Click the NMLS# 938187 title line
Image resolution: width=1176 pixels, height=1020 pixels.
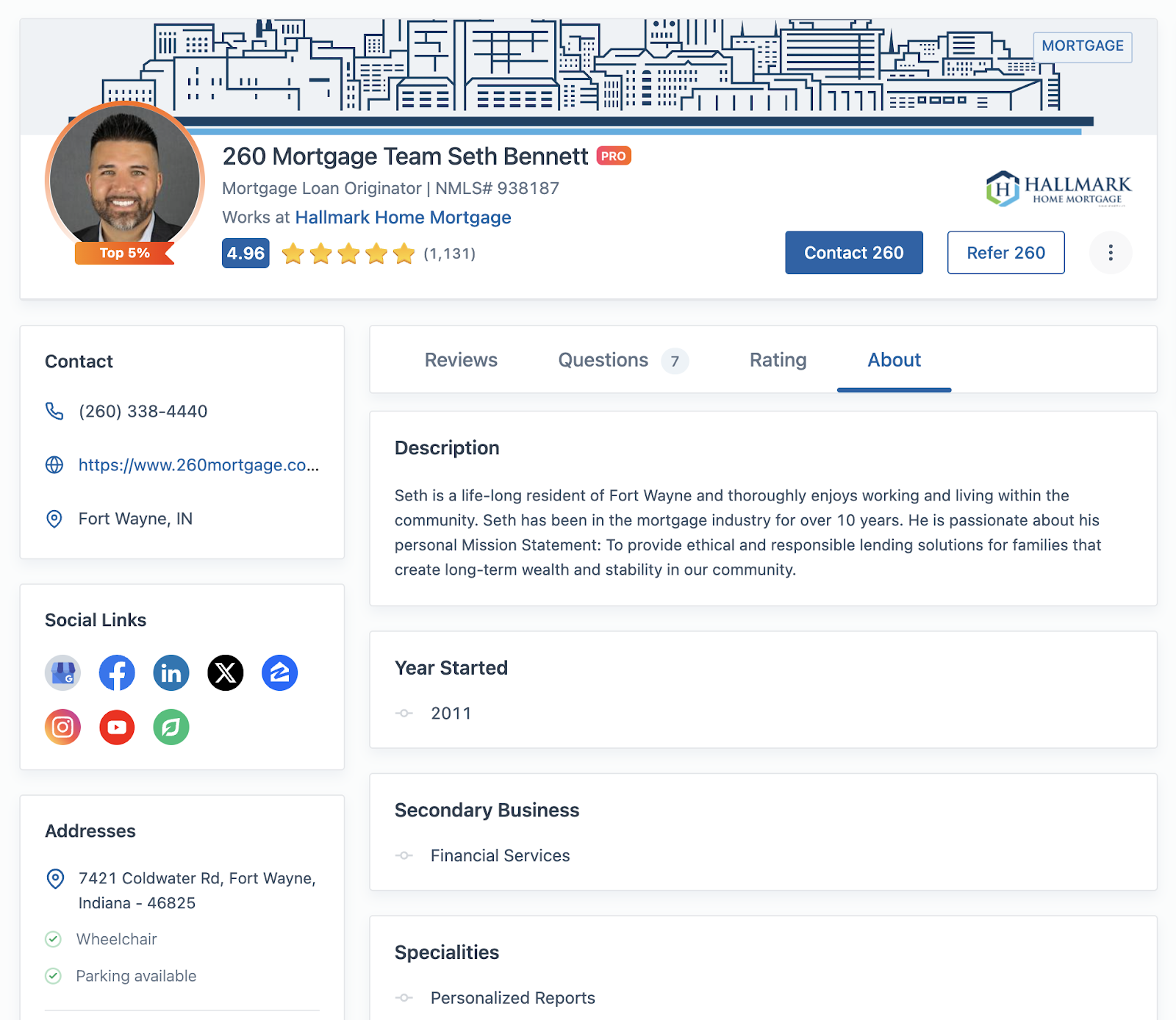(390, 189)
